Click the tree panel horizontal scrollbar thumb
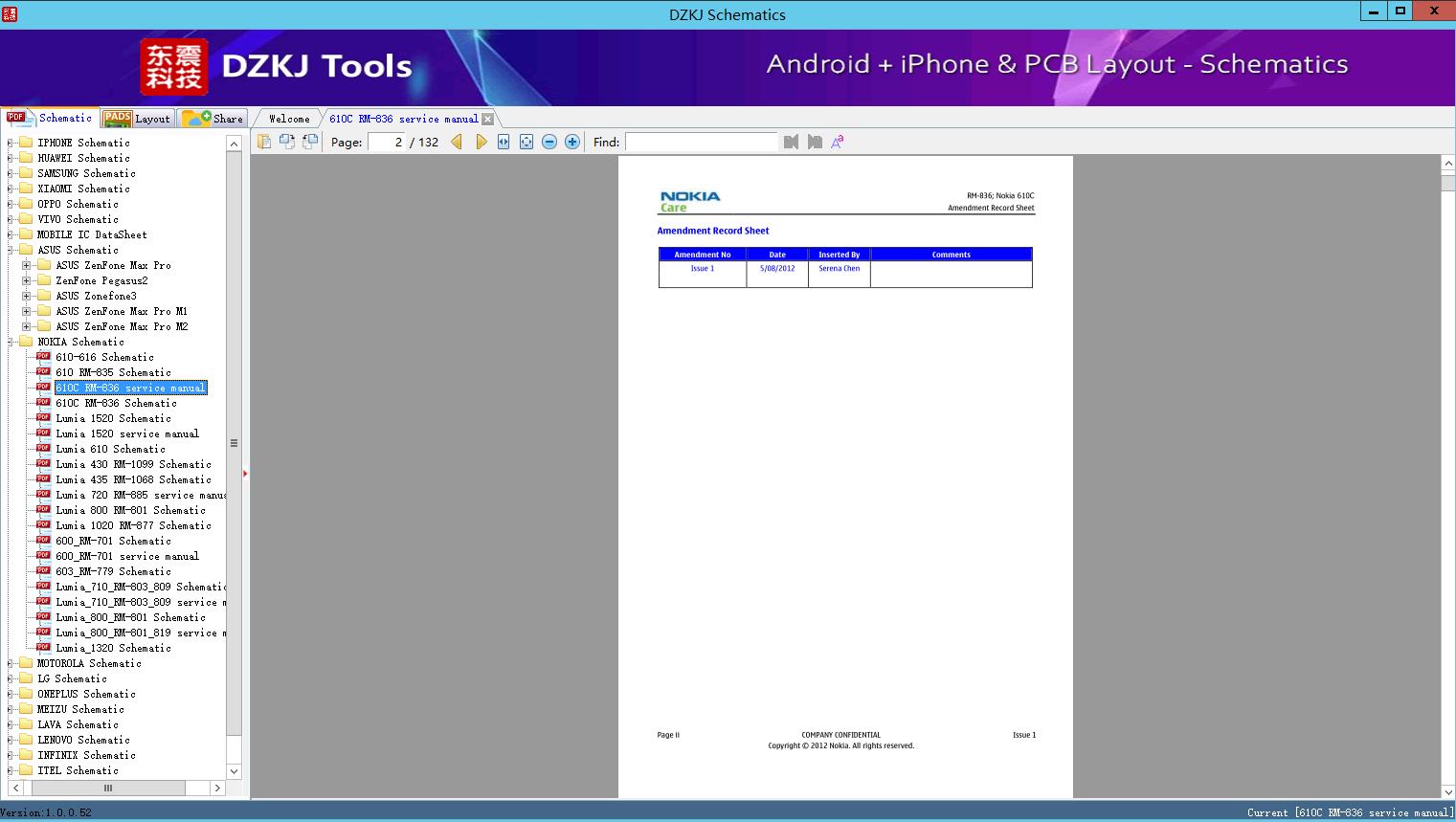Image resolution: width=1456 pixels, height=822 pixels. pos(108,788)
